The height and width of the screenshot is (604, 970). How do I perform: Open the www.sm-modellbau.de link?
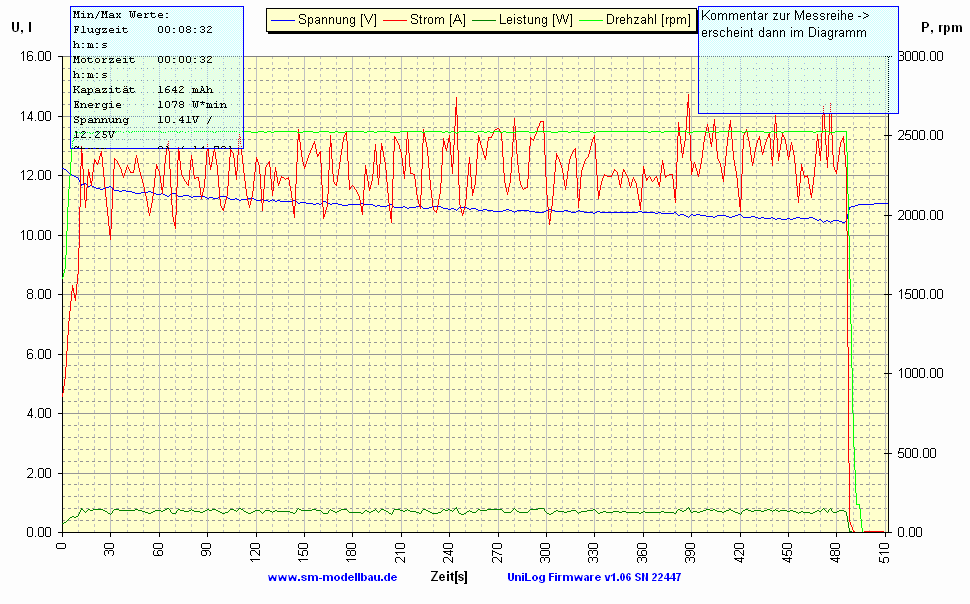(x=332, y=577)
